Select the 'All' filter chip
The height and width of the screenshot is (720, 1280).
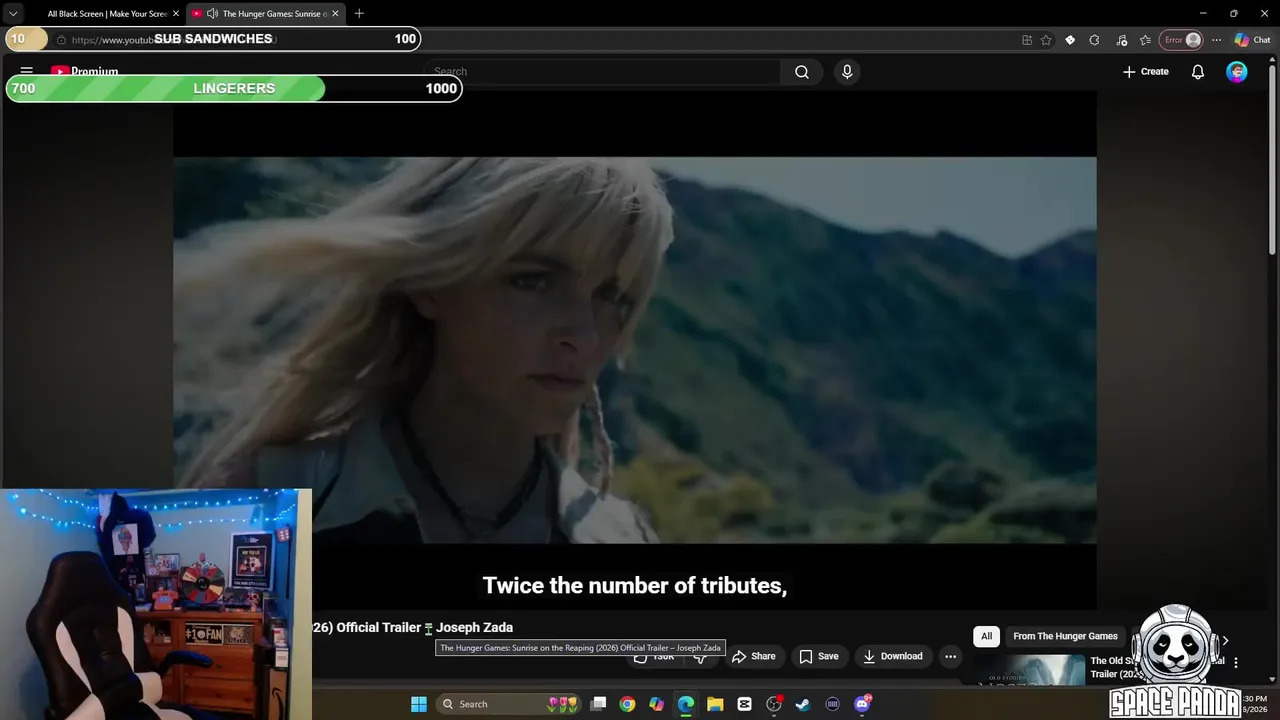click(986, 636)
